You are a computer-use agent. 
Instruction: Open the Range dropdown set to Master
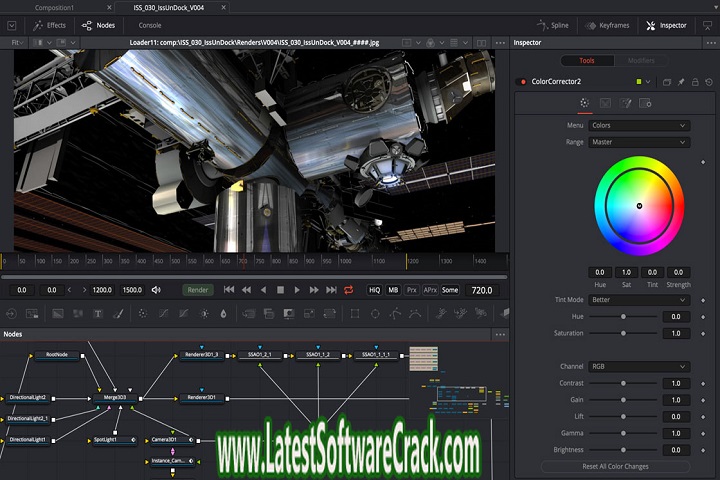639,142
